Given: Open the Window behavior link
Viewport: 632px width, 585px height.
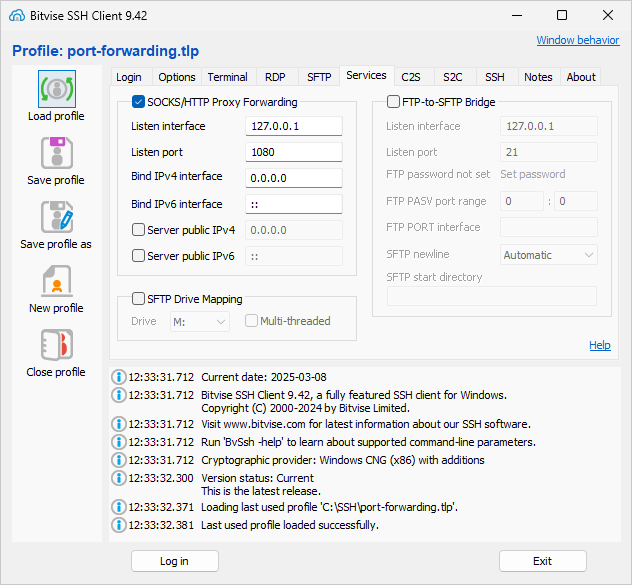Looking at the screenshot, I should (x=578, y=40).
